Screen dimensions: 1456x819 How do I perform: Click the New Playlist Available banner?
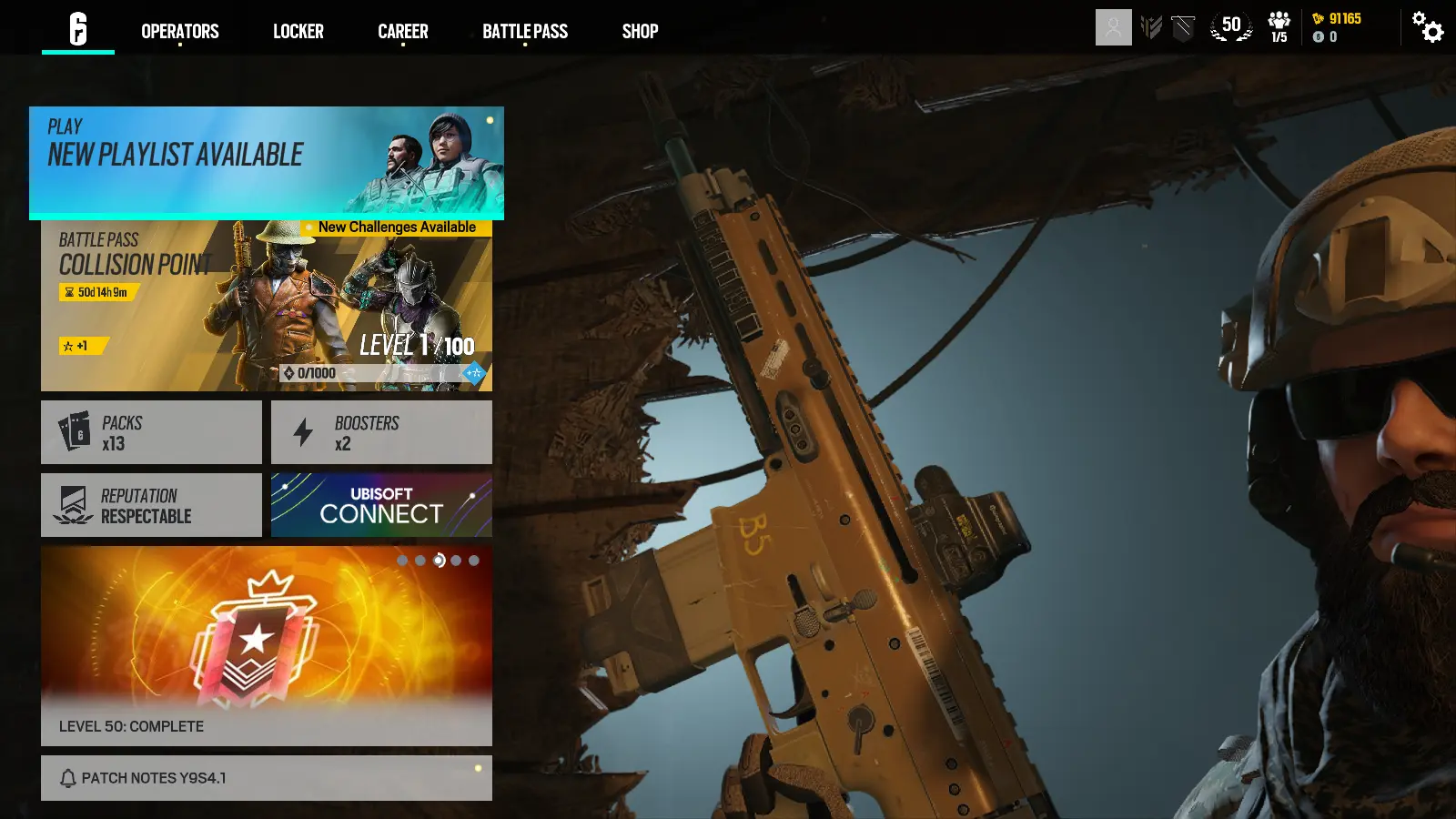266,164
